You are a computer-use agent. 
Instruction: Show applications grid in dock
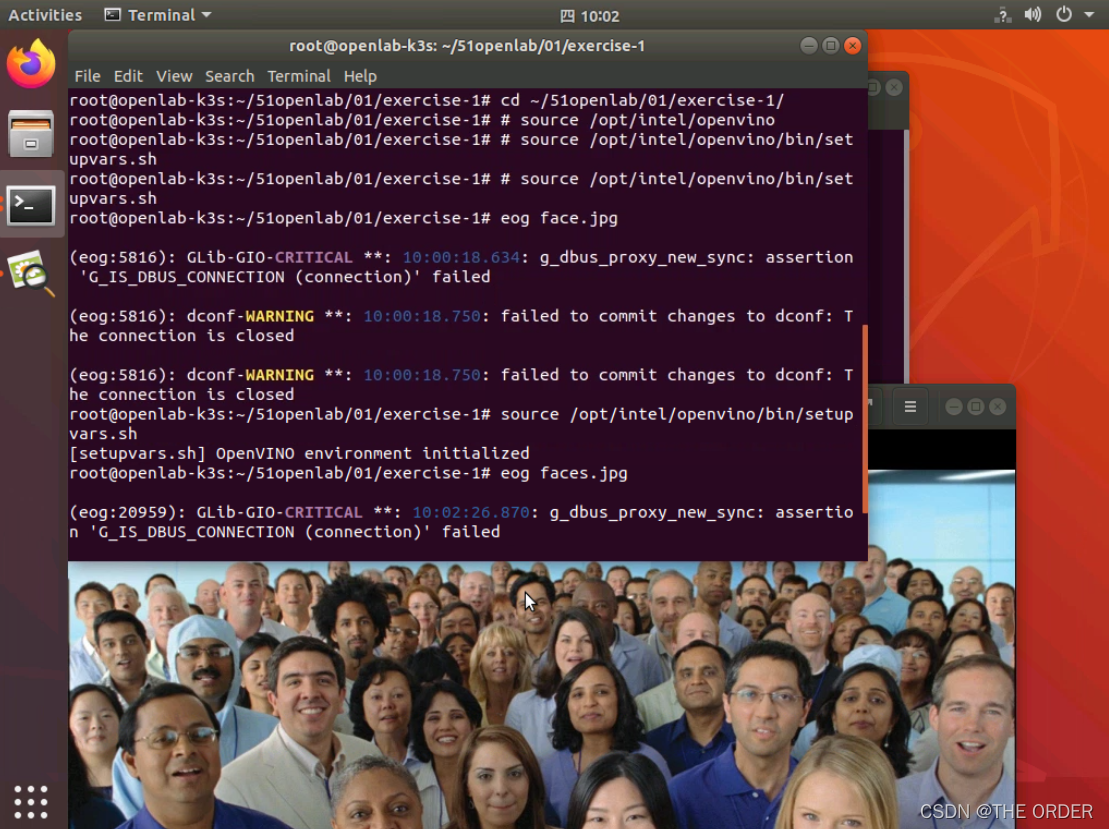click(x=30, y=802)
